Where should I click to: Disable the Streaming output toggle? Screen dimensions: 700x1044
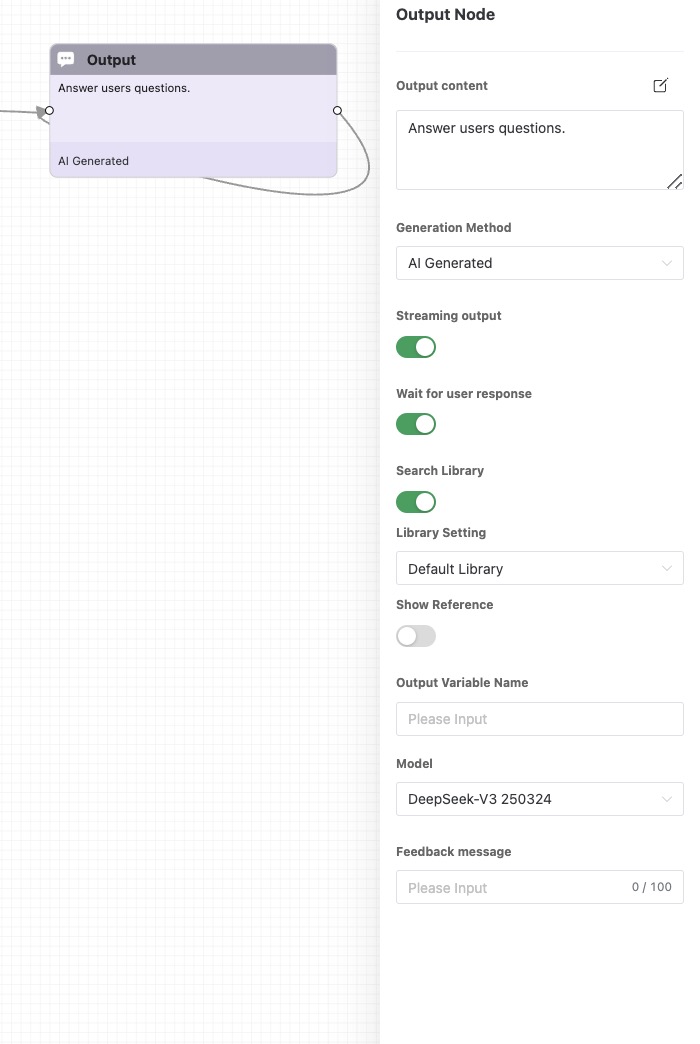coord(416,347)
